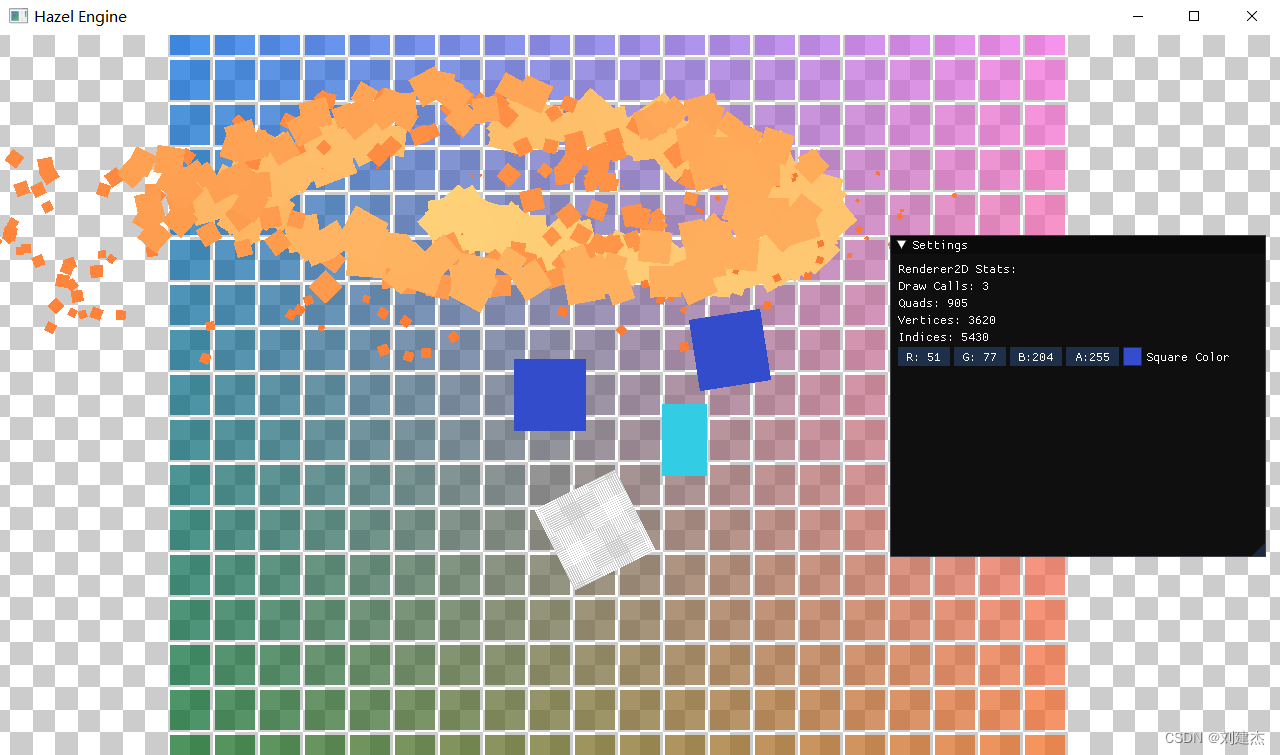Collapse the Settings panel triangle
1280x755 pixels.
(x=902, y=245)
